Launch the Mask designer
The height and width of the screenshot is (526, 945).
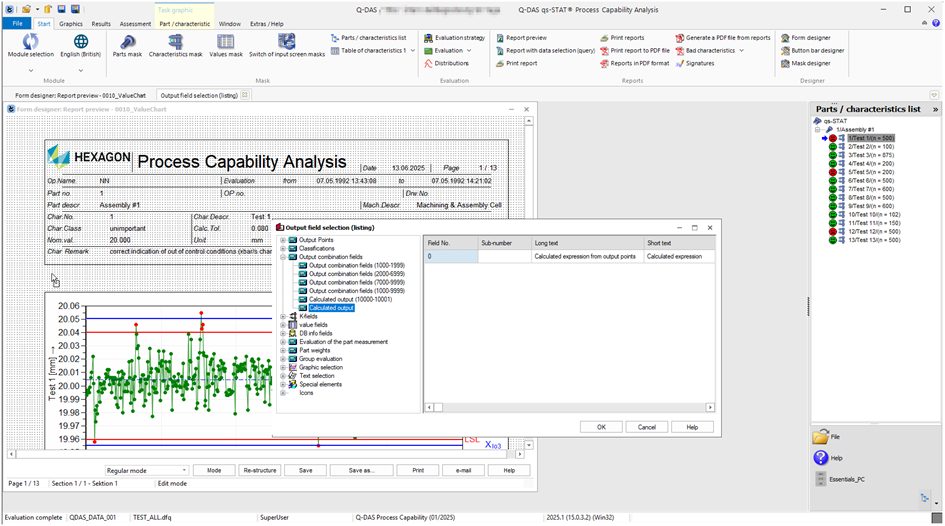[806, 63]
